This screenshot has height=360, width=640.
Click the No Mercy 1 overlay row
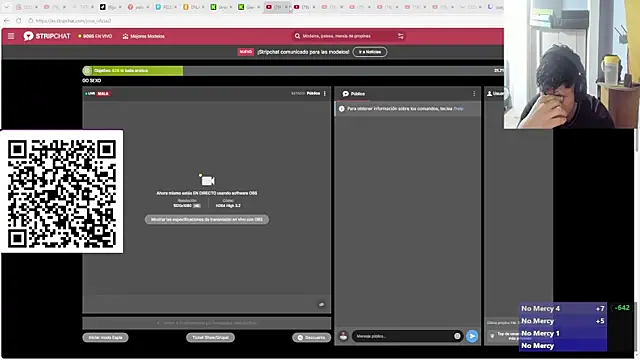click(562, 333)
